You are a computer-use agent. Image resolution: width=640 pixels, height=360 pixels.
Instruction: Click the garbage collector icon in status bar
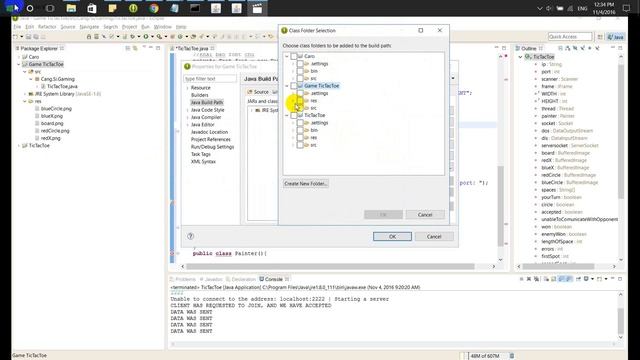[512, 356]
